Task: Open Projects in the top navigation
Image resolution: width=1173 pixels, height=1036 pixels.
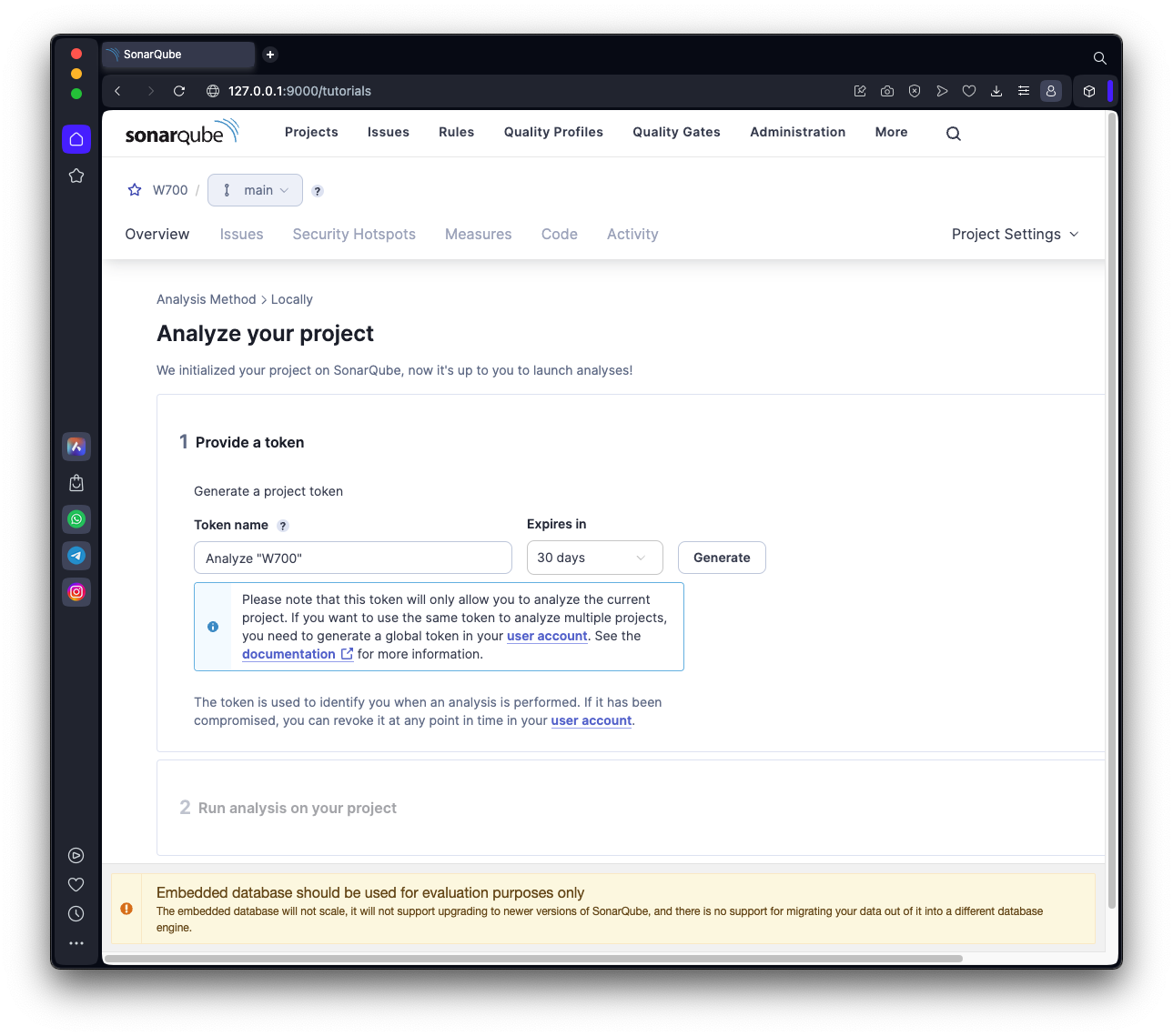Action: 311,132
